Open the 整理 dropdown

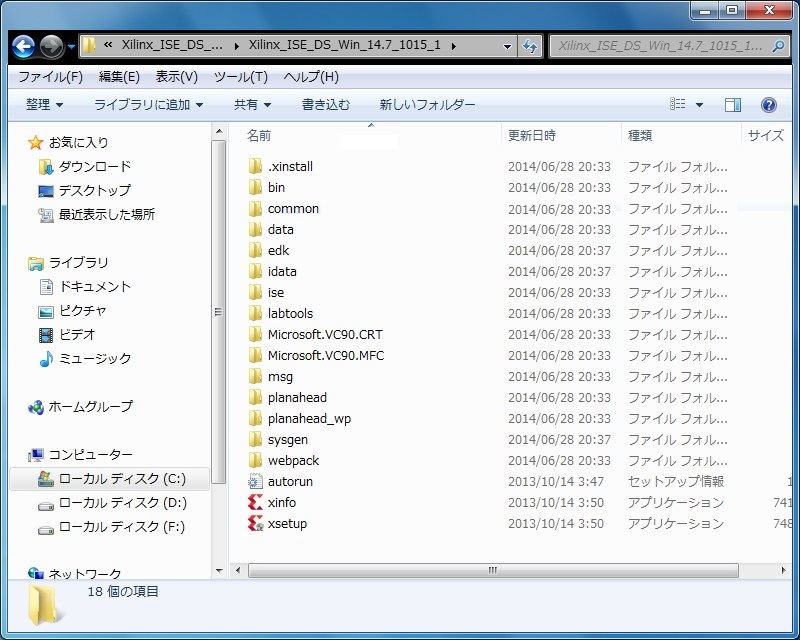click(44, 105)
